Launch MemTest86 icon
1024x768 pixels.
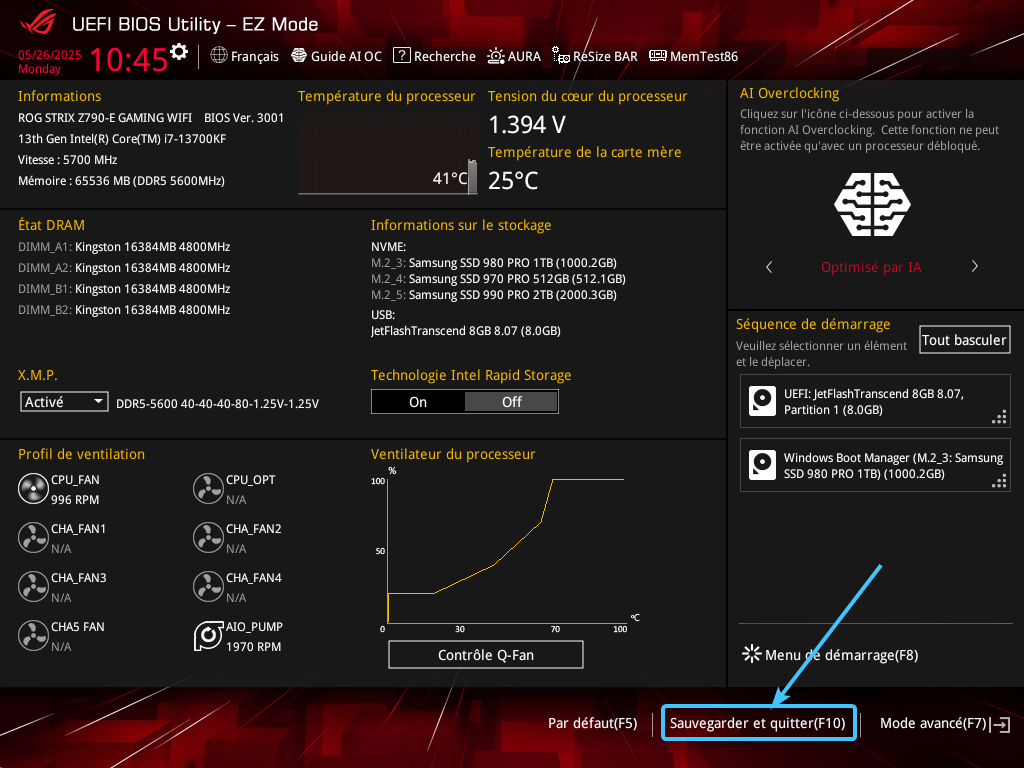click(x=658, y=56)
